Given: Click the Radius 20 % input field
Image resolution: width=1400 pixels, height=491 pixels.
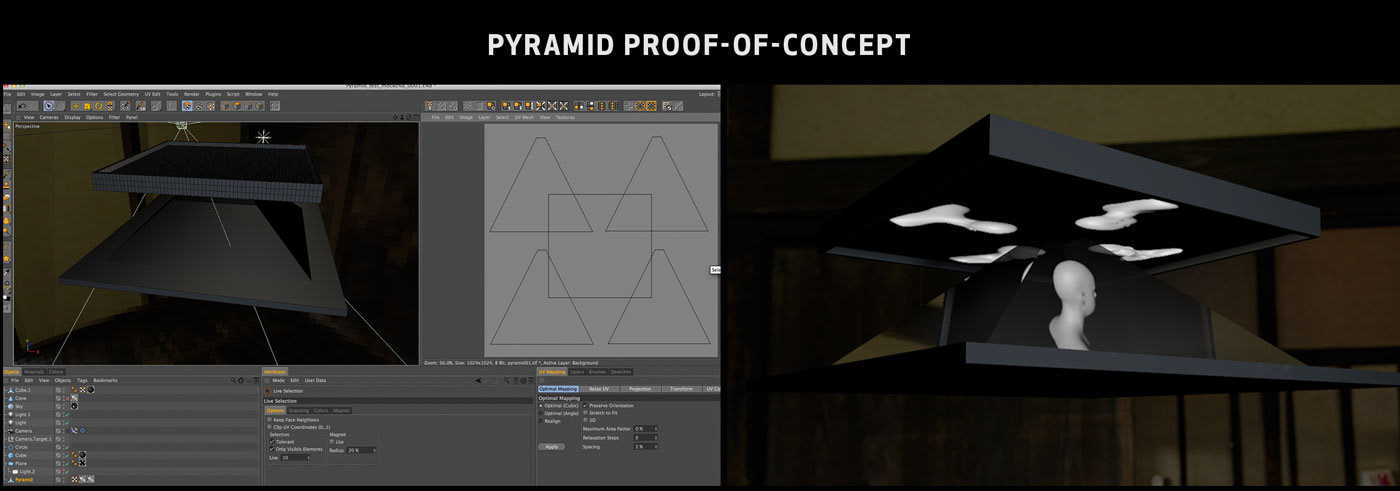Looking at the screenshot, I should 360,450.
